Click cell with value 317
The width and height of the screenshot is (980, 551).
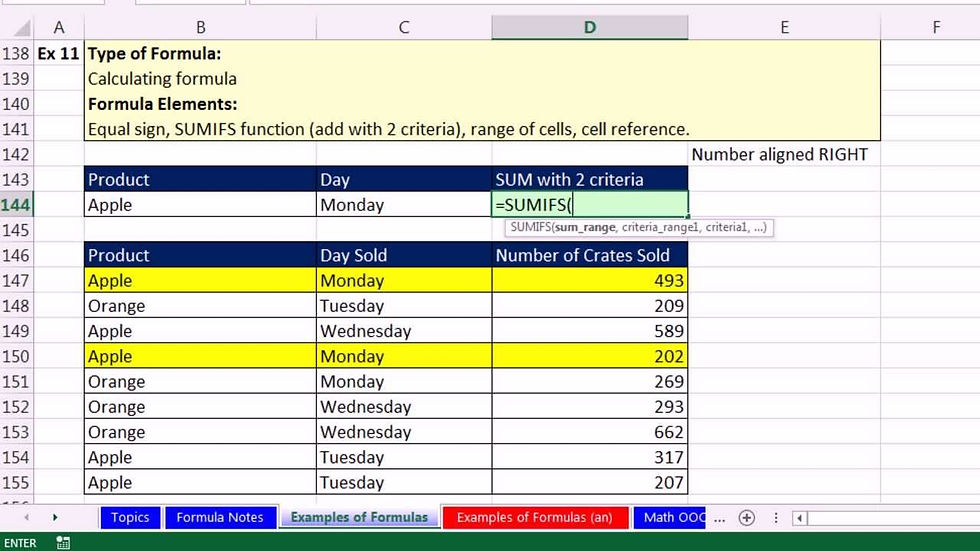tap(589, 457)
